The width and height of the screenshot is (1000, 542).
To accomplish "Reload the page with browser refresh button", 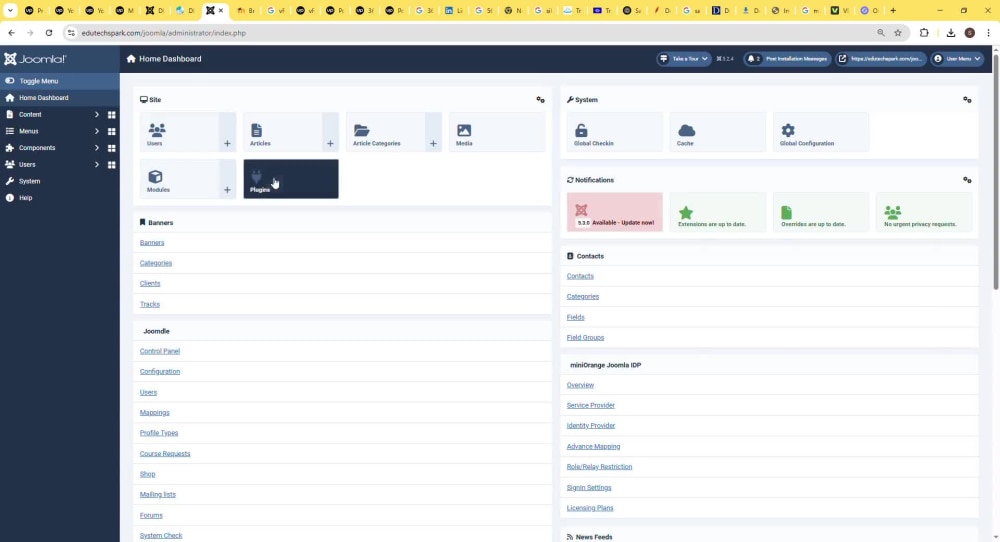I will tap(48, 33).
